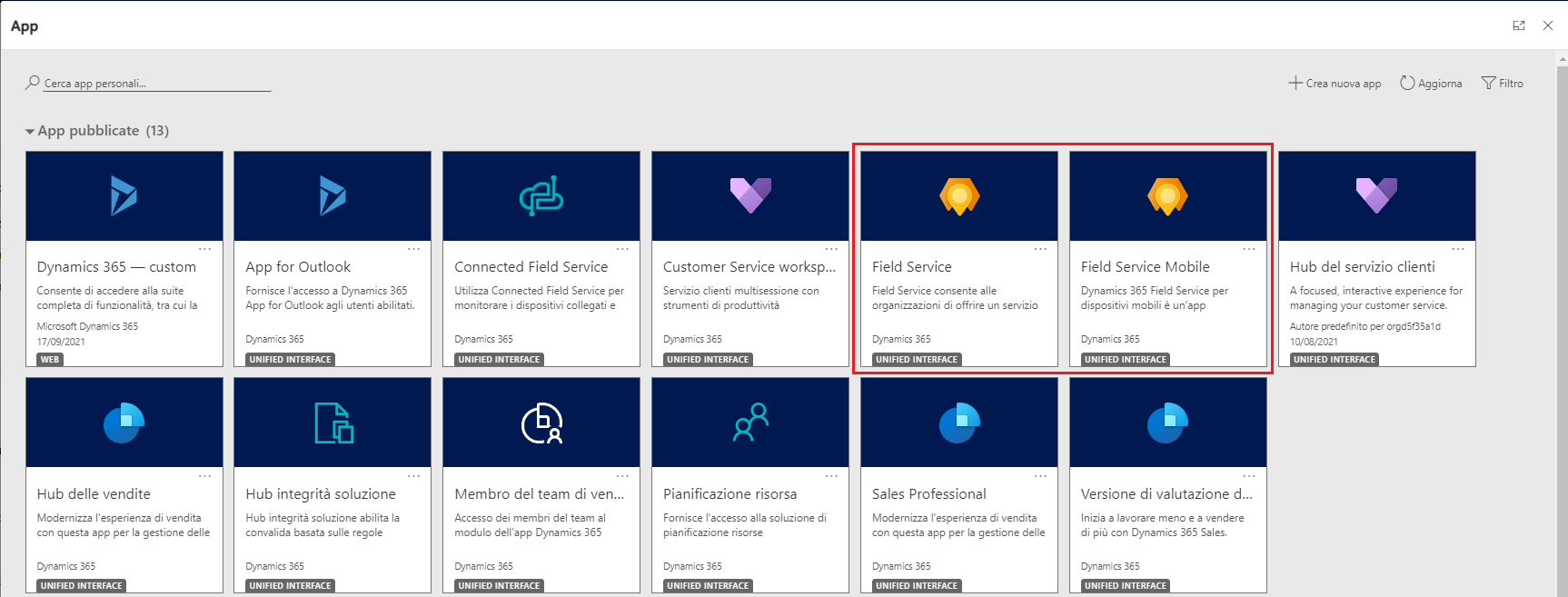Open the Connected Field Service title

click(531, 267)
